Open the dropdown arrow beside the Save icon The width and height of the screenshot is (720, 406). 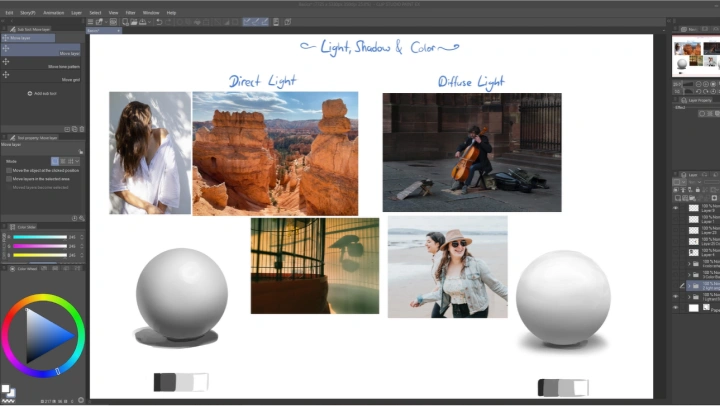149,22
